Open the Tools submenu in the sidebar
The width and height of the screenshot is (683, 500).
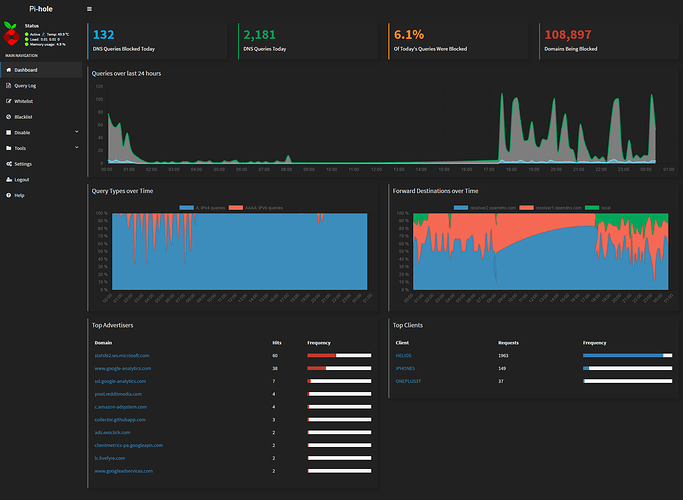click(x=21, y=148)
